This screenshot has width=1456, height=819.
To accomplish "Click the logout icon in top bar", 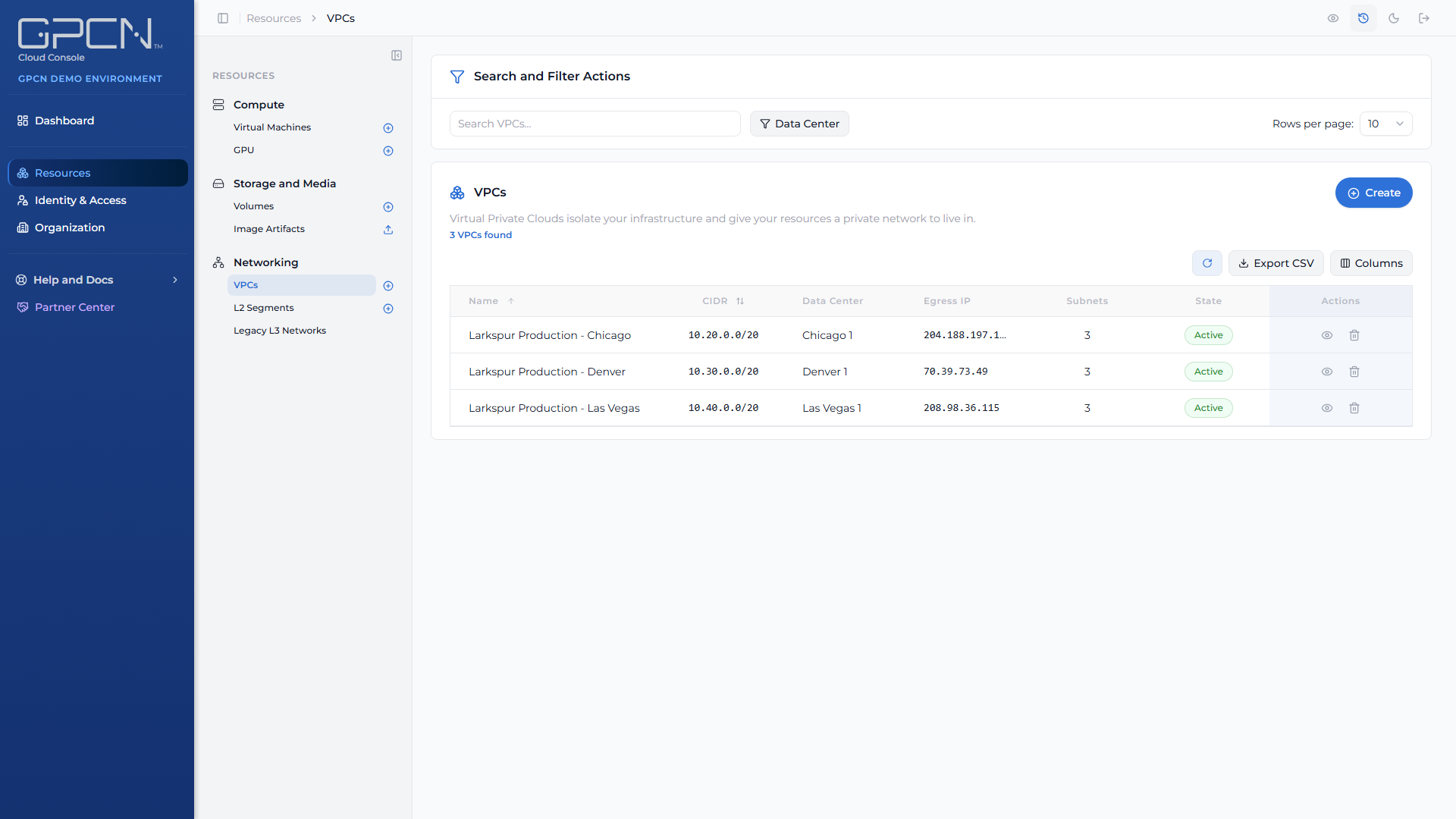I will coord(1424,18).
